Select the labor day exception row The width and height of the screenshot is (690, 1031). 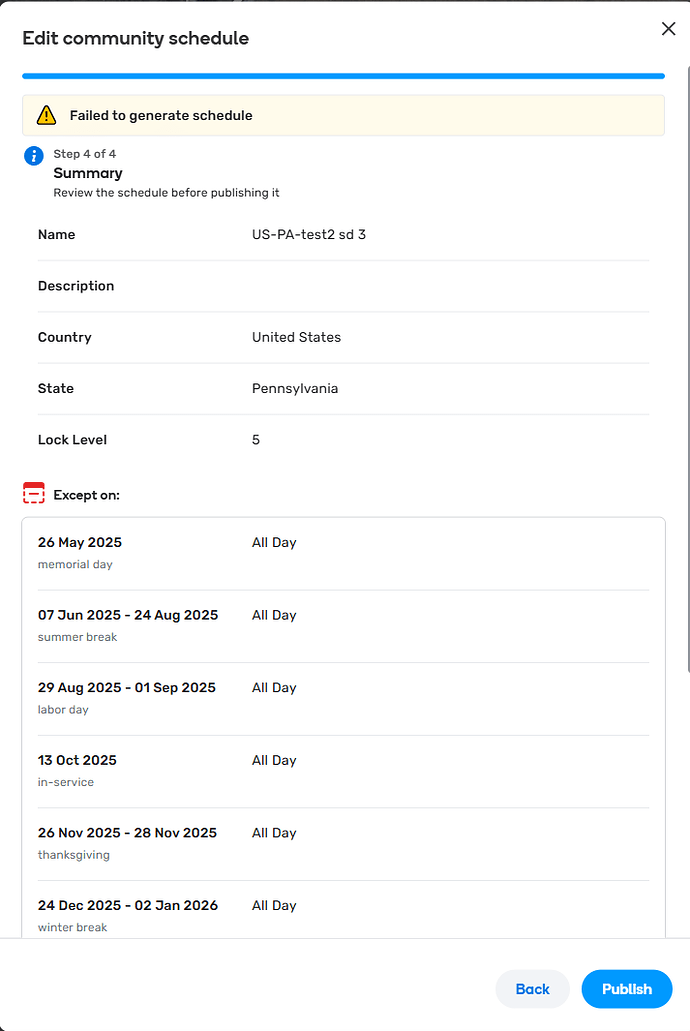pyautogui.click(x=343, y=698)
